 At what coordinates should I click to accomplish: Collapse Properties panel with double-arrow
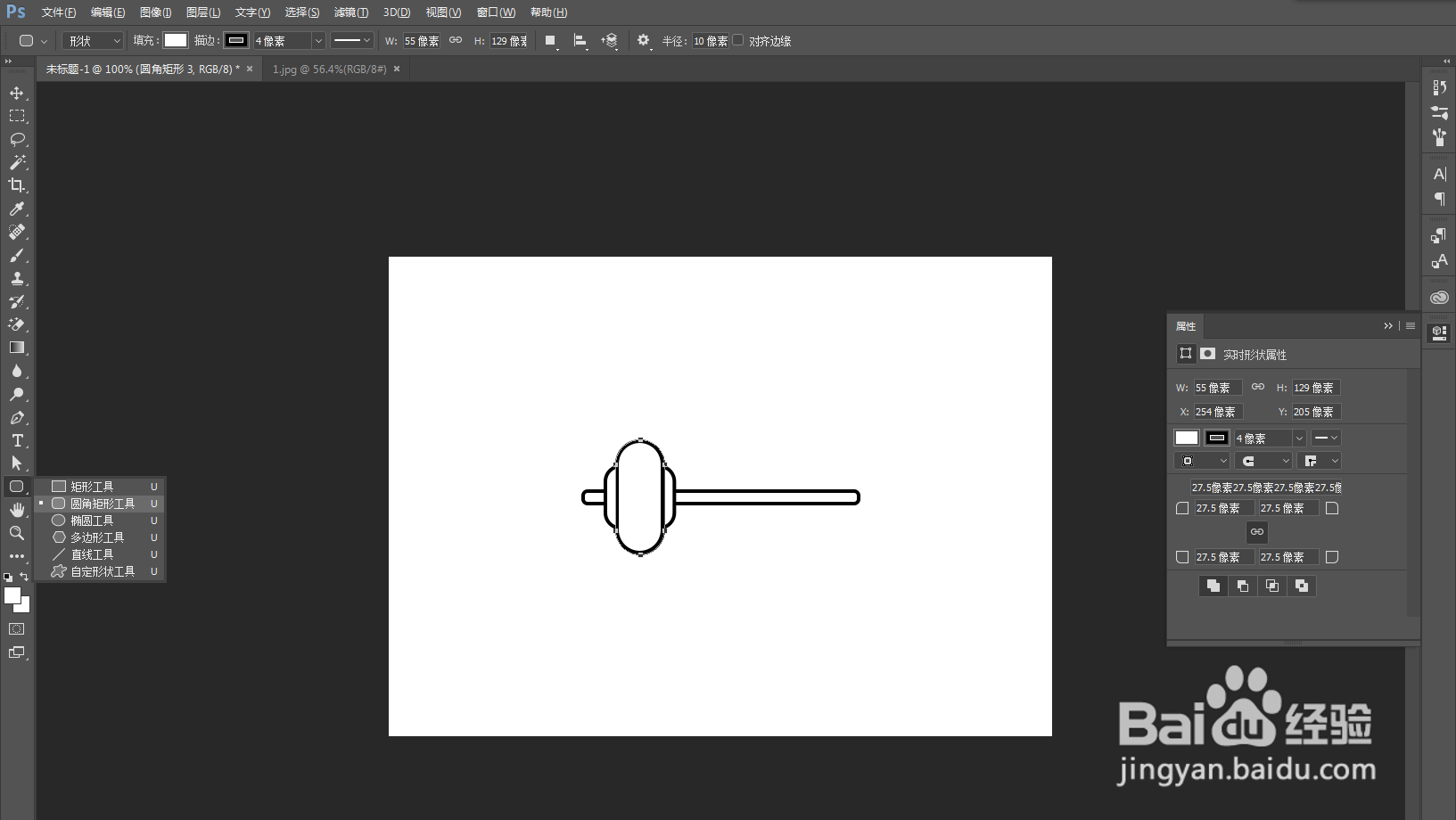coord(1388,326)
